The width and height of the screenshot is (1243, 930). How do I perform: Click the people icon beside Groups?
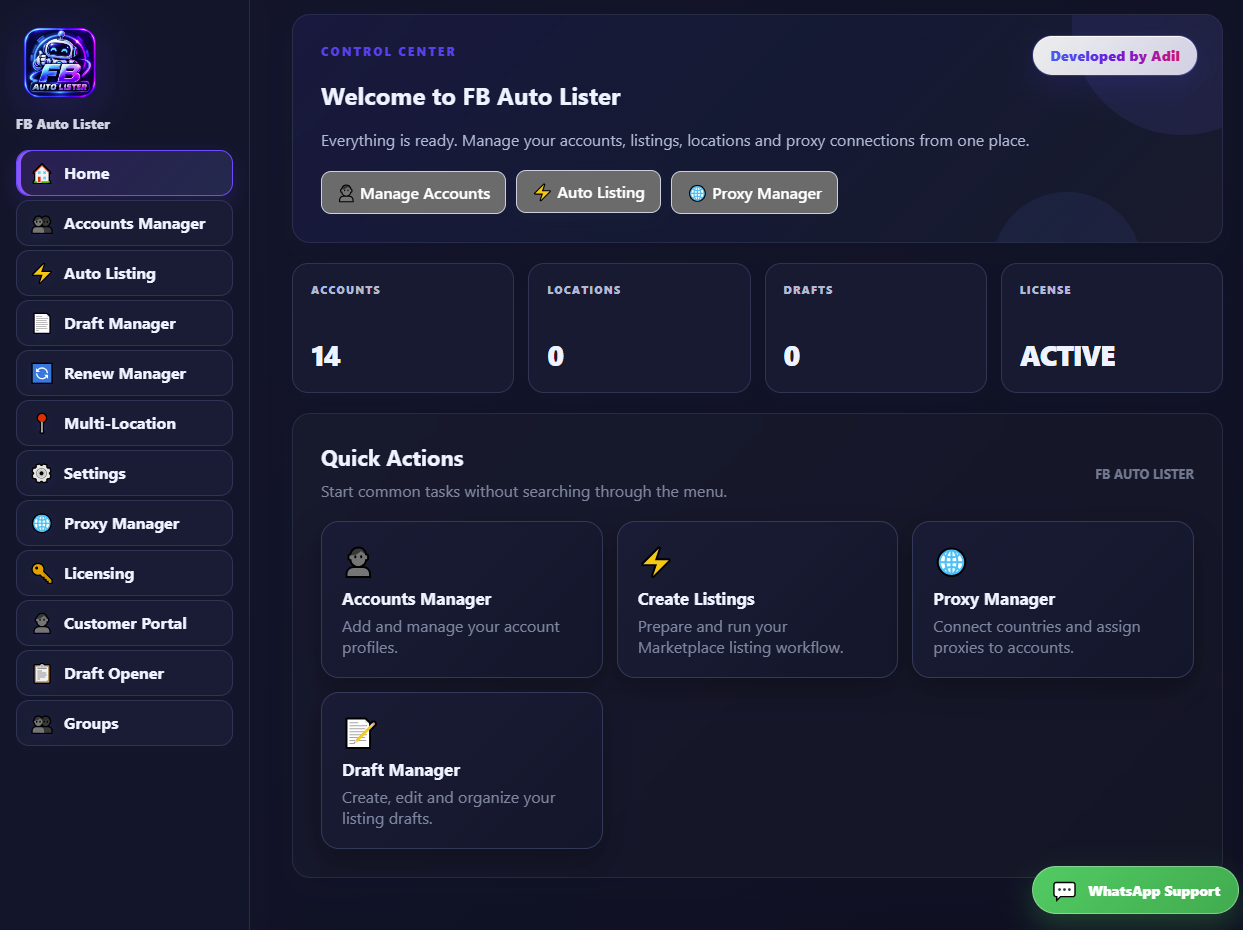click(42, 724)
